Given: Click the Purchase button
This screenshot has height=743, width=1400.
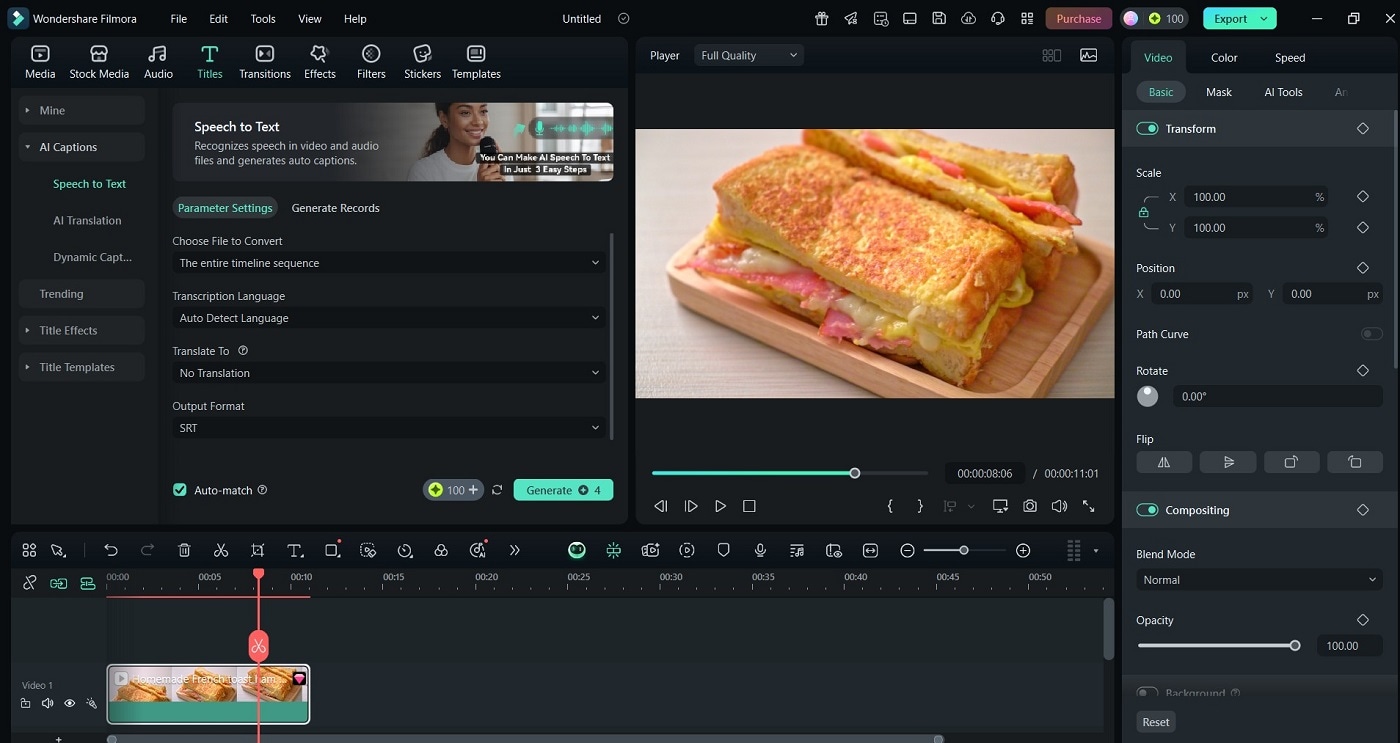Looking at the screenshot, I should coord(1079,18).
